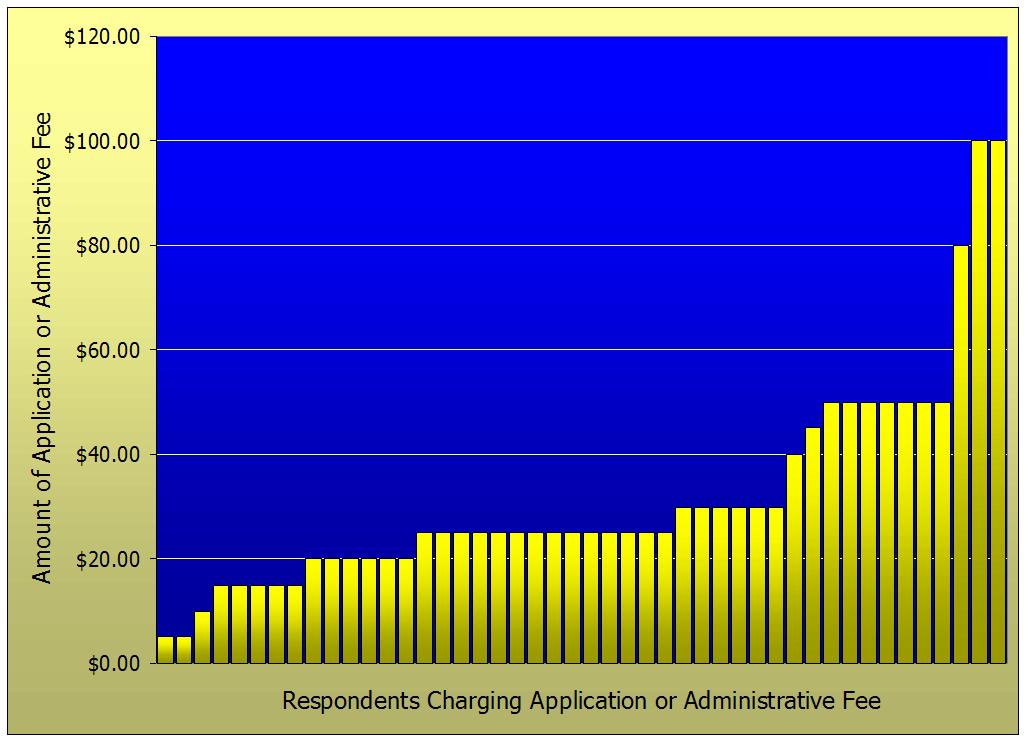The width and height of the screenshot is (1027, 742).
Task: Select the leftmost $5 bar
Action: click(x=166, y=650)
